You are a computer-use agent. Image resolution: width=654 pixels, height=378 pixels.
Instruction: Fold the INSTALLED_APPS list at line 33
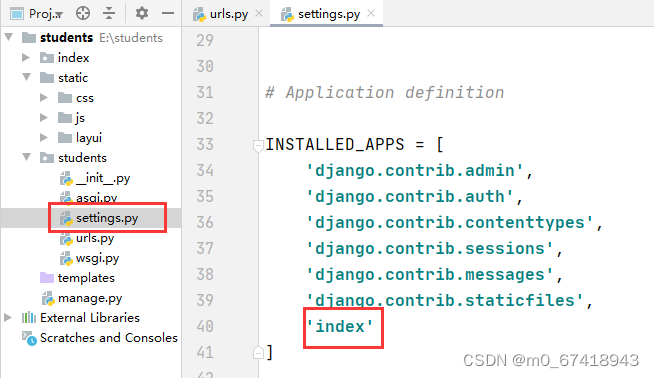(x=258, y=145)
